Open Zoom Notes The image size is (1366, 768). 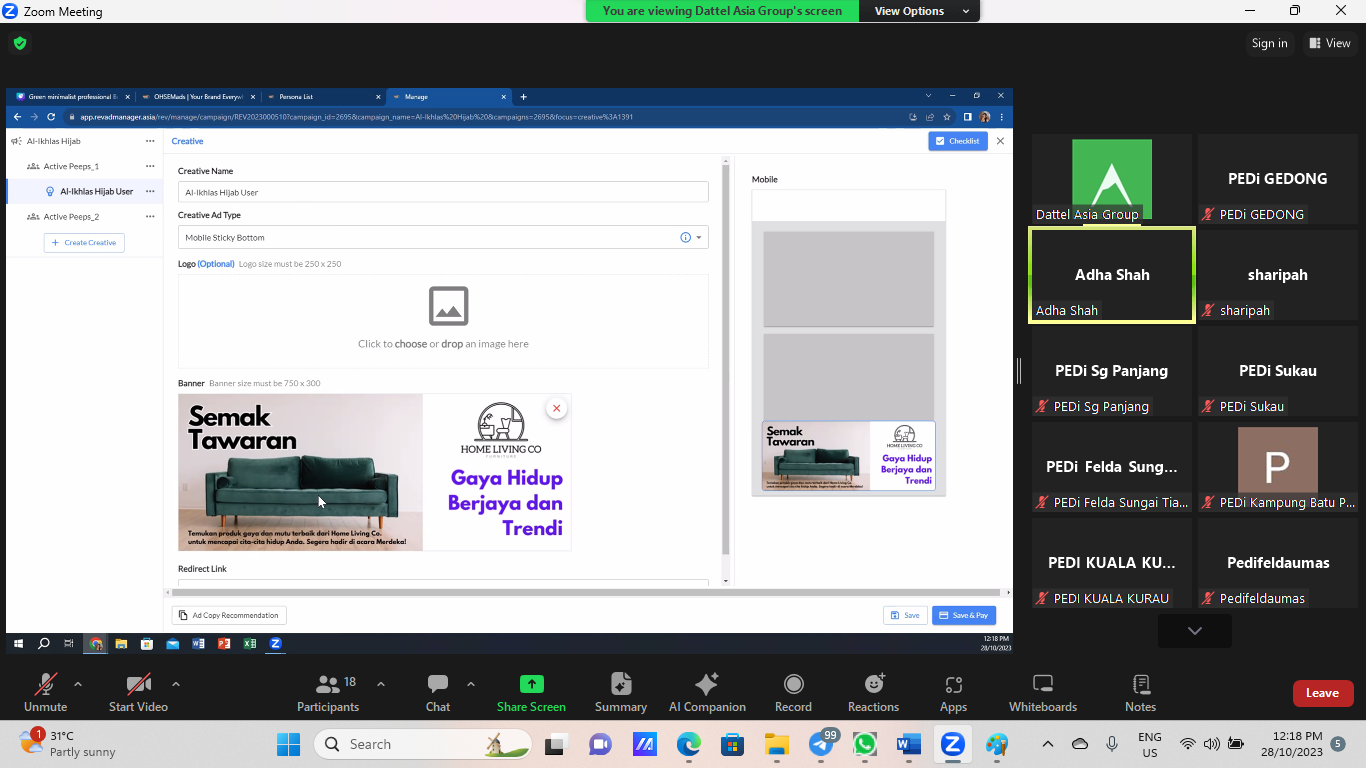tap(1140, 692)
